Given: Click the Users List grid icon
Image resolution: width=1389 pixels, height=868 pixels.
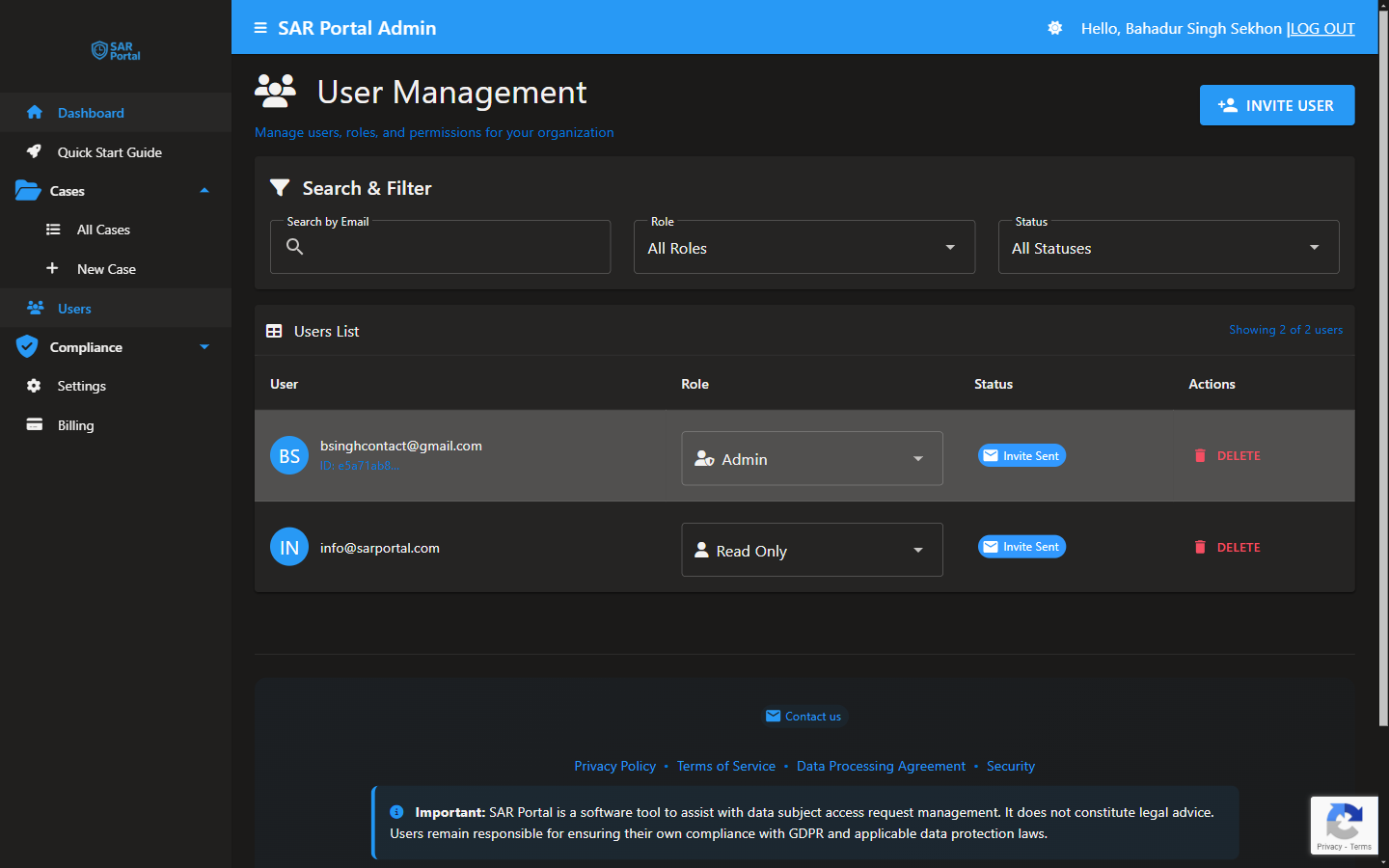Looking at the screenshot, I should tap(275, 330).
